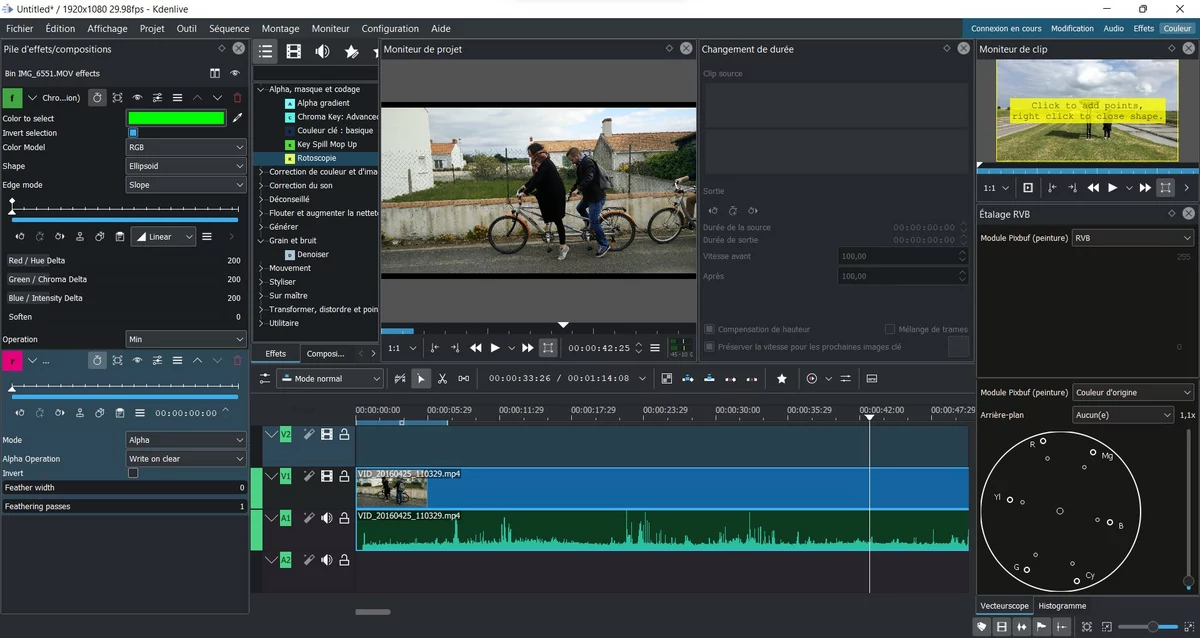Select the Denoiser effect
The width and height of the screenshot is (1200, 638).
point(312,254)
